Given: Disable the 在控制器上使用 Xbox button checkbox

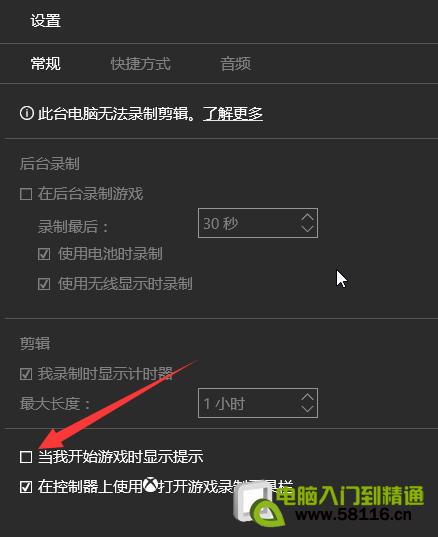Looking at the screenshot, I should [x=26, y=487].
